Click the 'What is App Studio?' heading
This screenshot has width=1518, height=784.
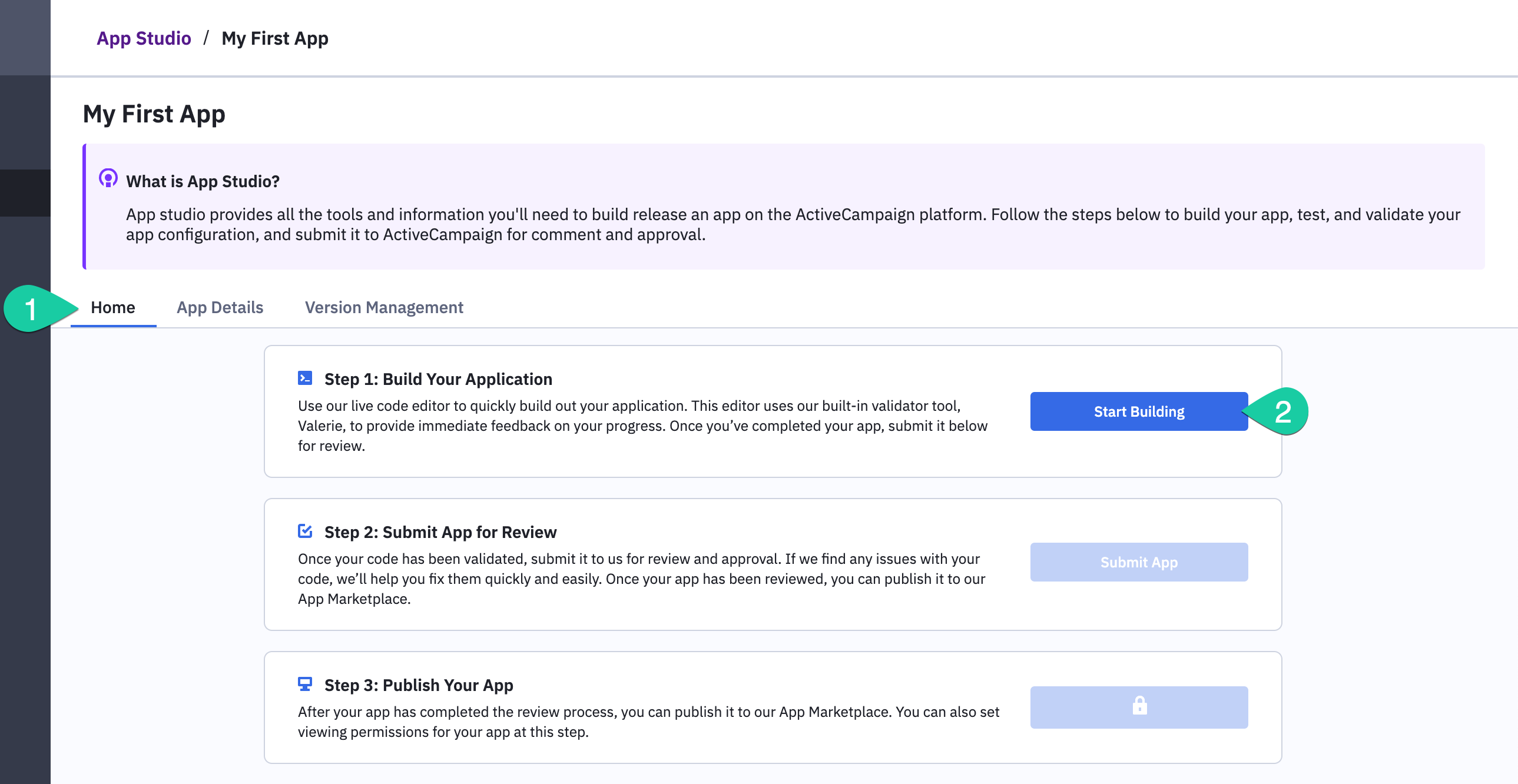pyautogui.click(x=203, y=181)
